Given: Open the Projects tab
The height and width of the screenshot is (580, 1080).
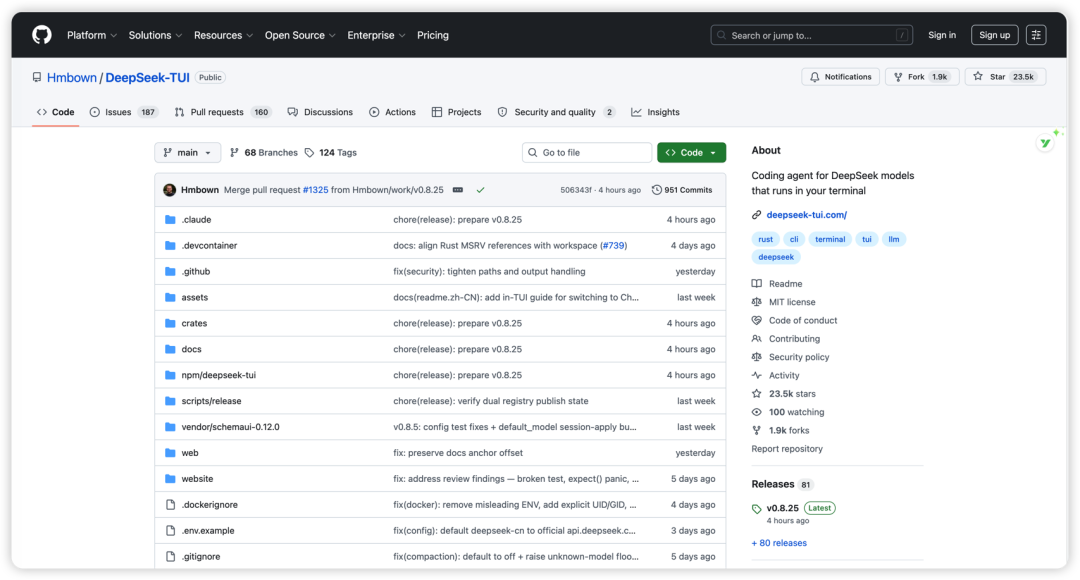Looking at the screenshot, I should coord(457,112).
